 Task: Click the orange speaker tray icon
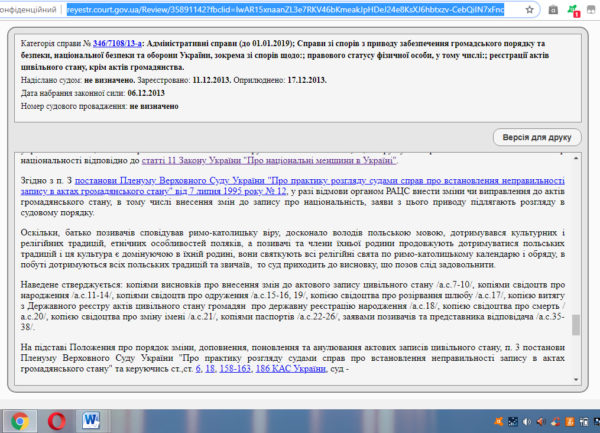pyautogui.click(x=541, y=422)
